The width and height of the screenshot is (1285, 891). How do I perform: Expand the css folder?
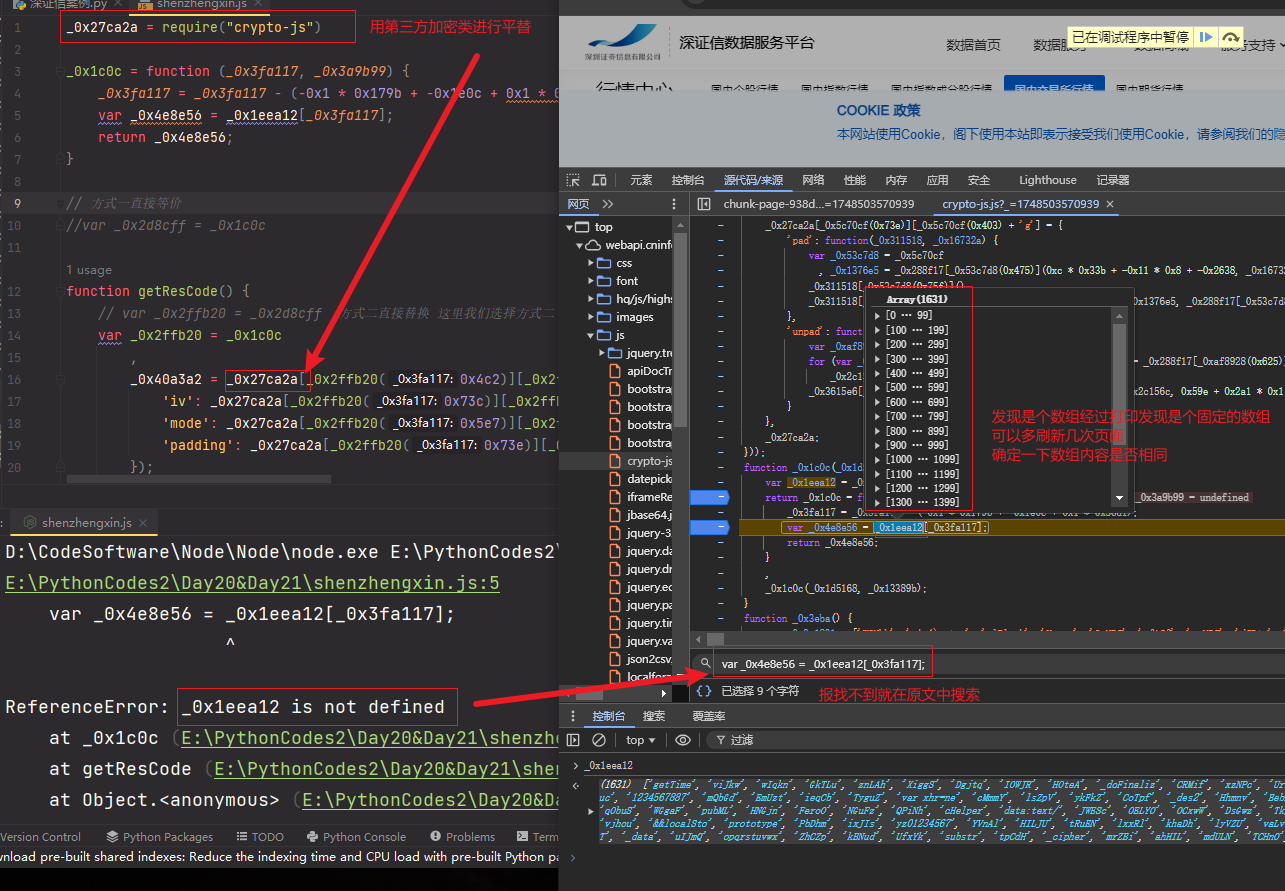590,263
